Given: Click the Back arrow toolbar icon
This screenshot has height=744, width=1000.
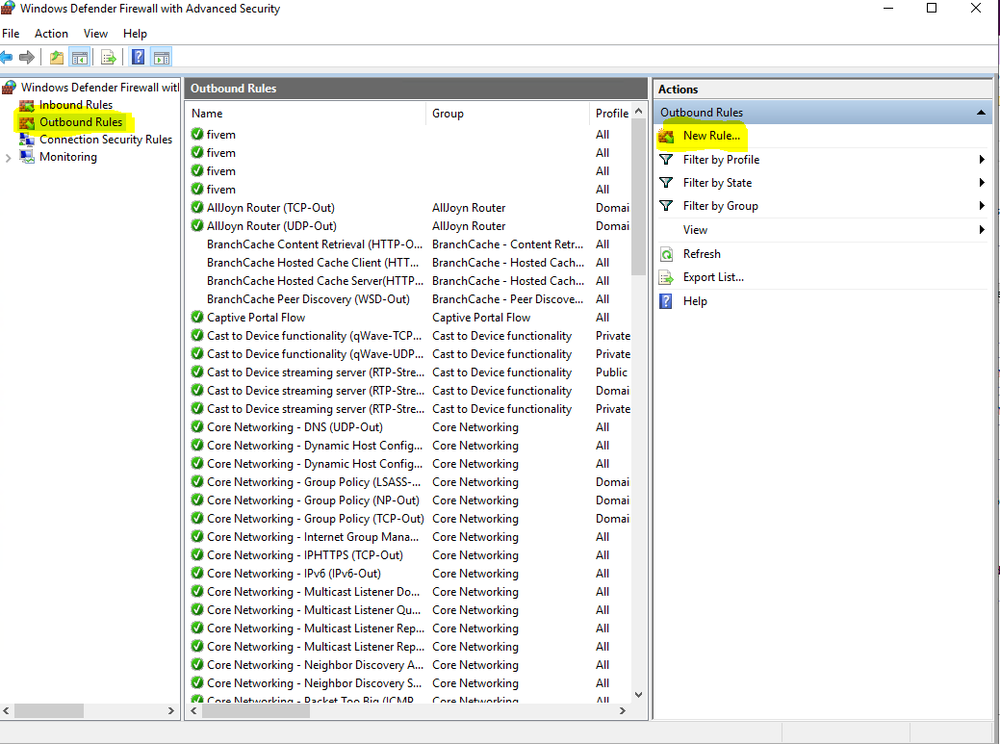Looking at the screenshot, I should 6,57.
